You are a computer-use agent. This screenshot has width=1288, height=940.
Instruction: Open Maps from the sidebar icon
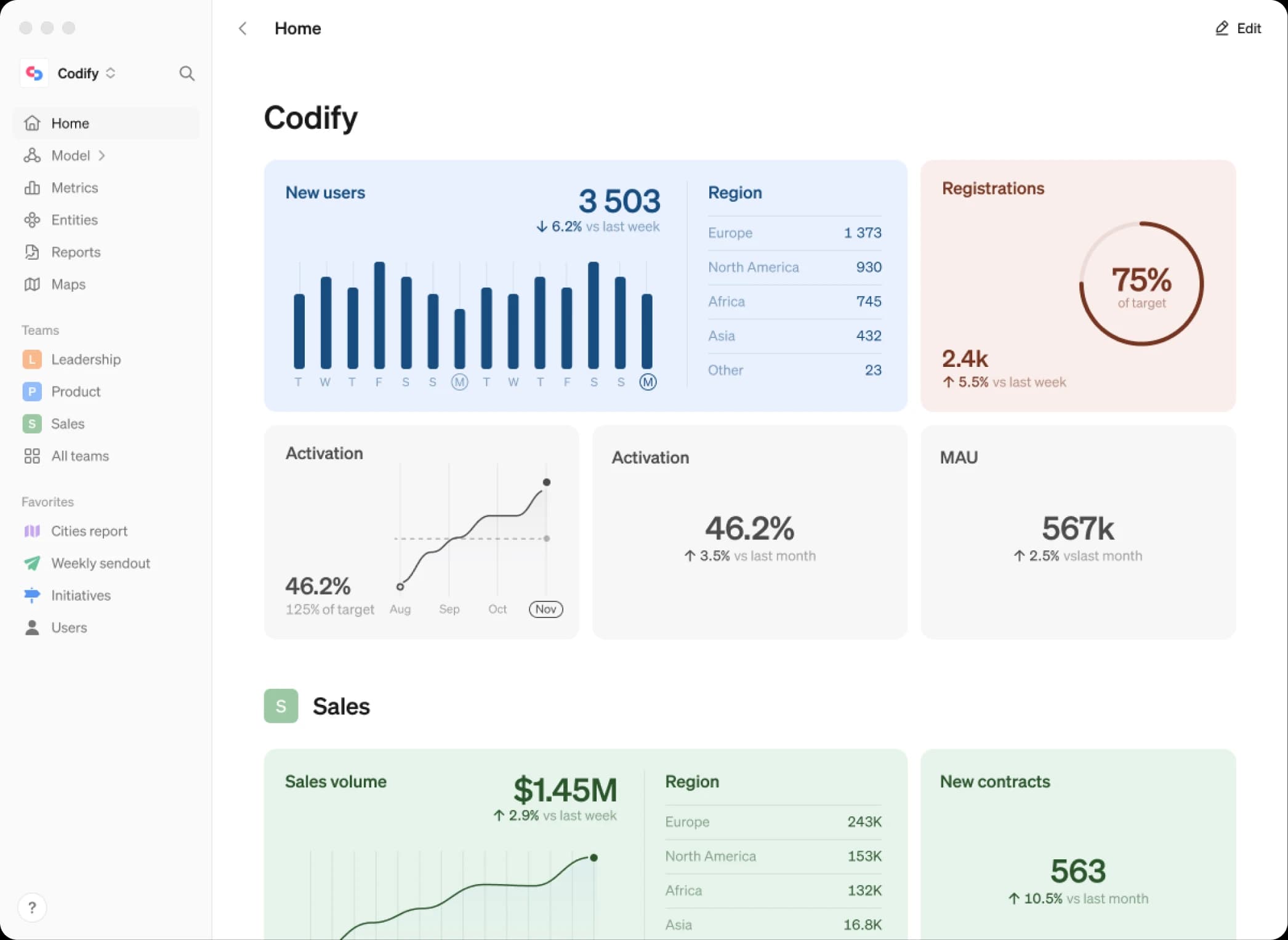32,284
